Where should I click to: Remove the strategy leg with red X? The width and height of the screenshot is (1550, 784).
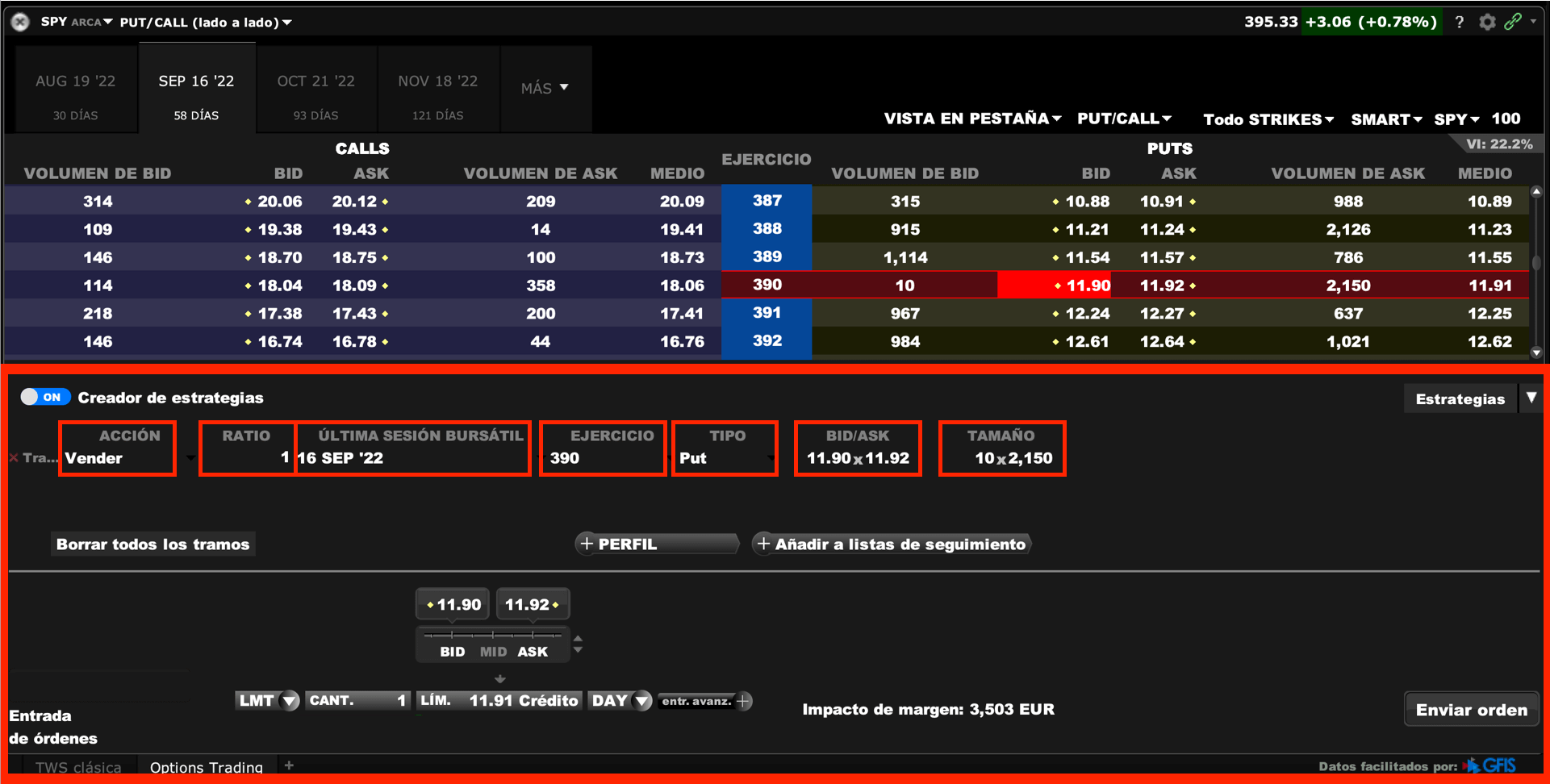tap(14, 458)
